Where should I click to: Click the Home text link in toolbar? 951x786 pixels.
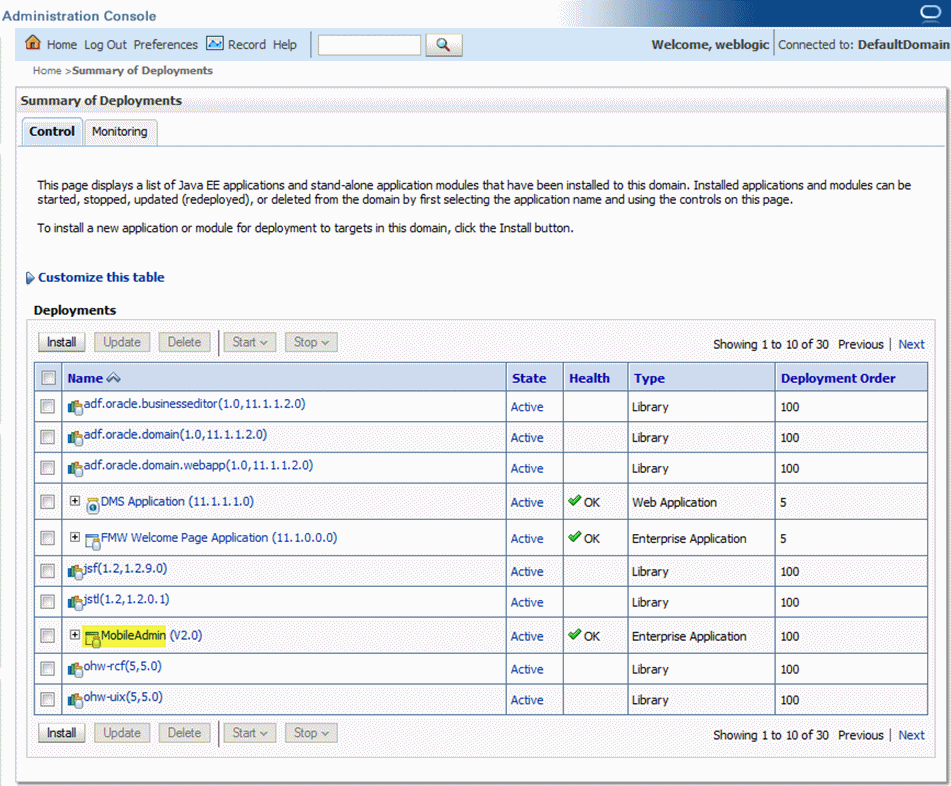[62, 45]
